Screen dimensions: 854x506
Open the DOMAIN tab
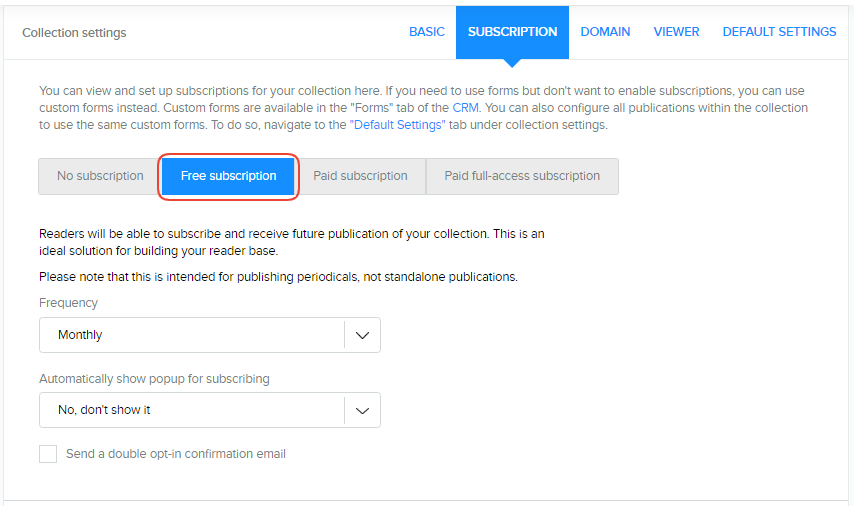coord(605,32)
